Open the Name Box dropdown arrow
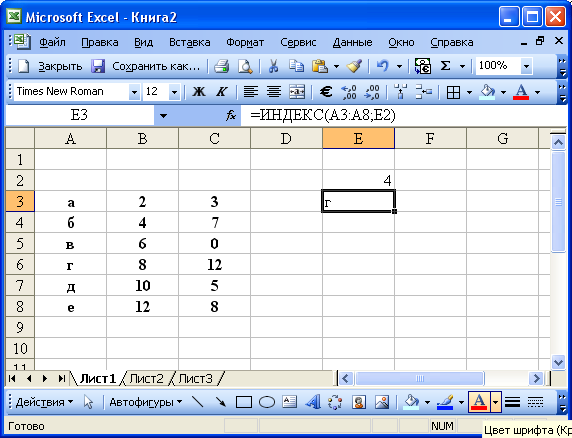The height and width of the screenshot is (438, 572). (x=163, y=116)
